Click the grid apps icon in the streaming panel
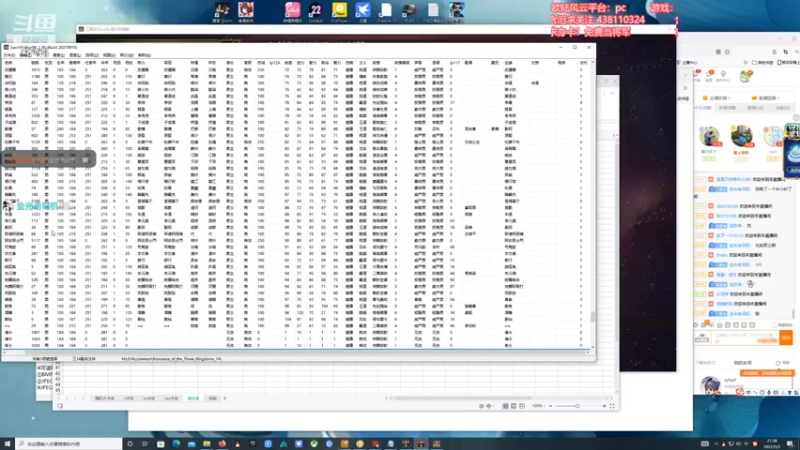This screenshot has width=800, height=450. tap(718, 52)
